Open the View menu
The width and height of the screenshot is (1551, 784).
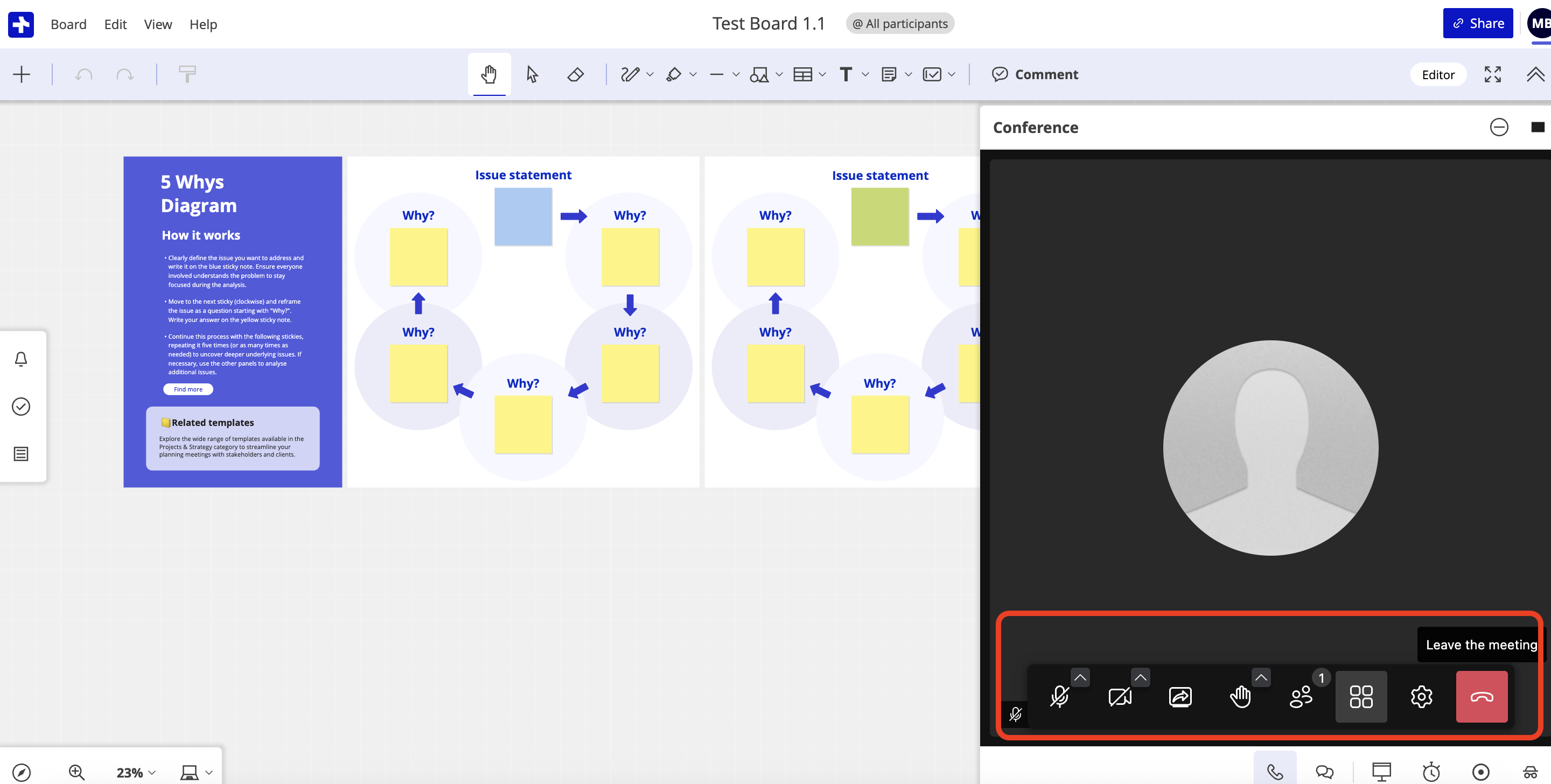click(x=158, y=24)
